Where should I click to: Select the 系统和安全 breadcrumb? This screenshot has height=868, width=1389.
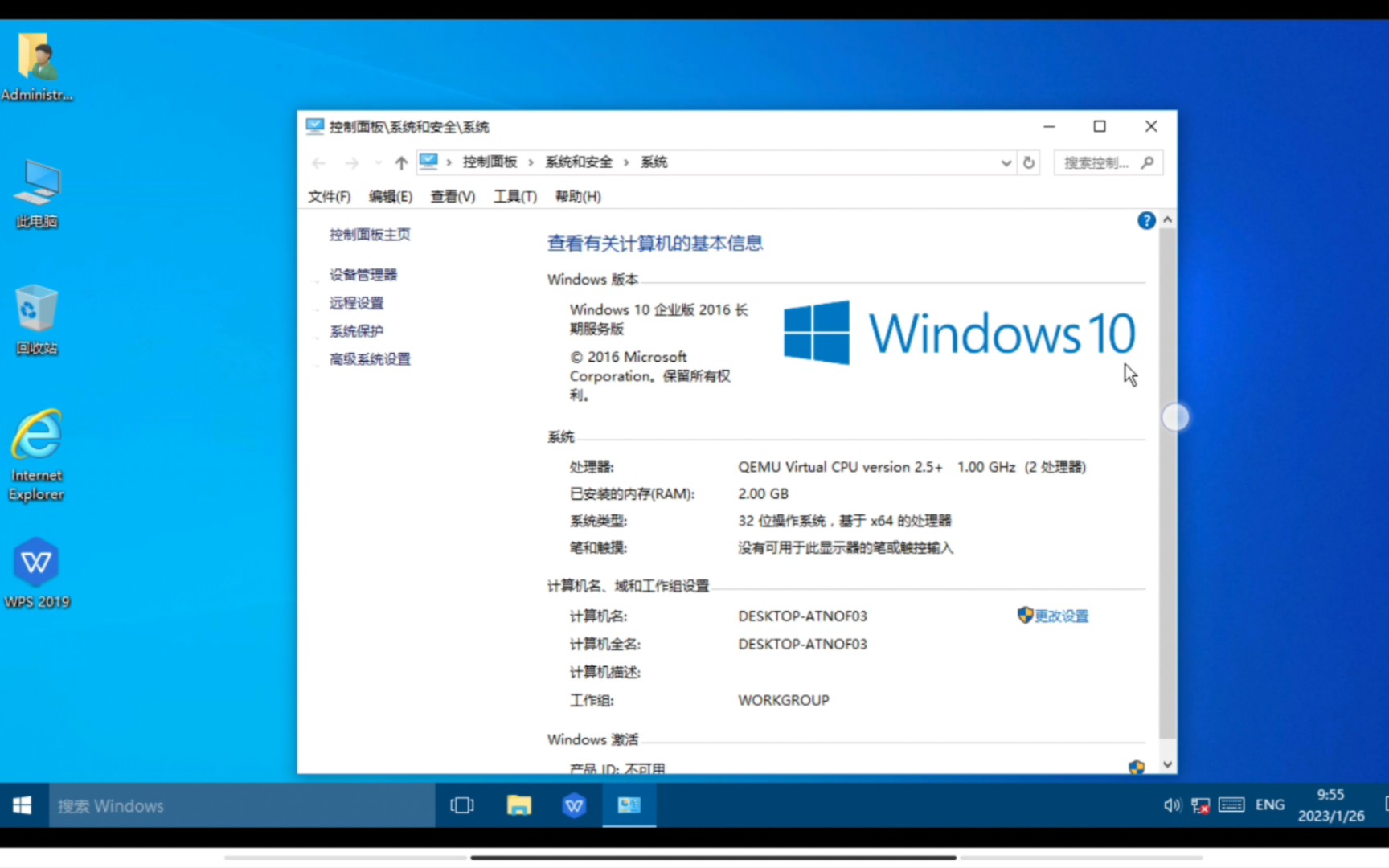[579, 162]
